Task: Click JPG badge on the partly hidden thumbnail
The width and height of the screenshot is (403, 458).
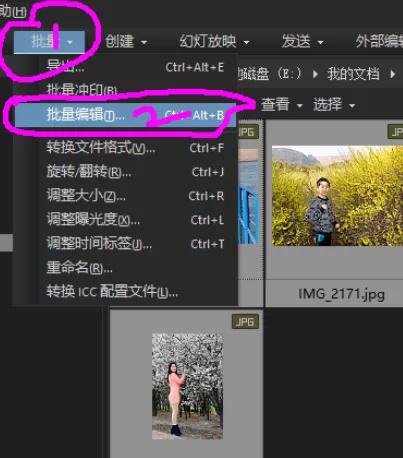Action: tap(248, 132)
